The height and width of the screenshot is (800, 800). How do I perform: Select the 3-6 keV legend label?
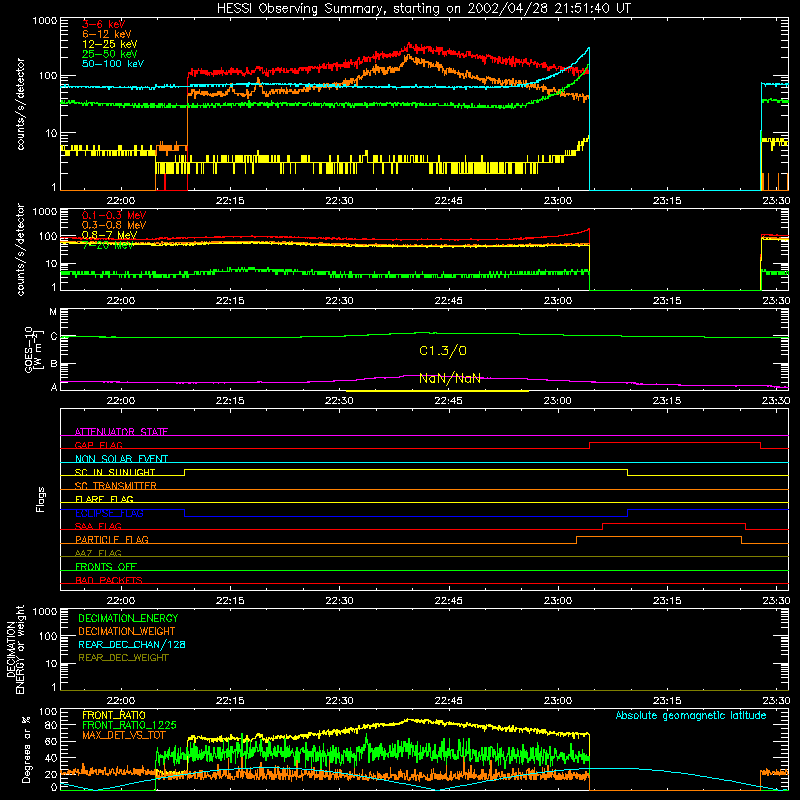(104, 24)
